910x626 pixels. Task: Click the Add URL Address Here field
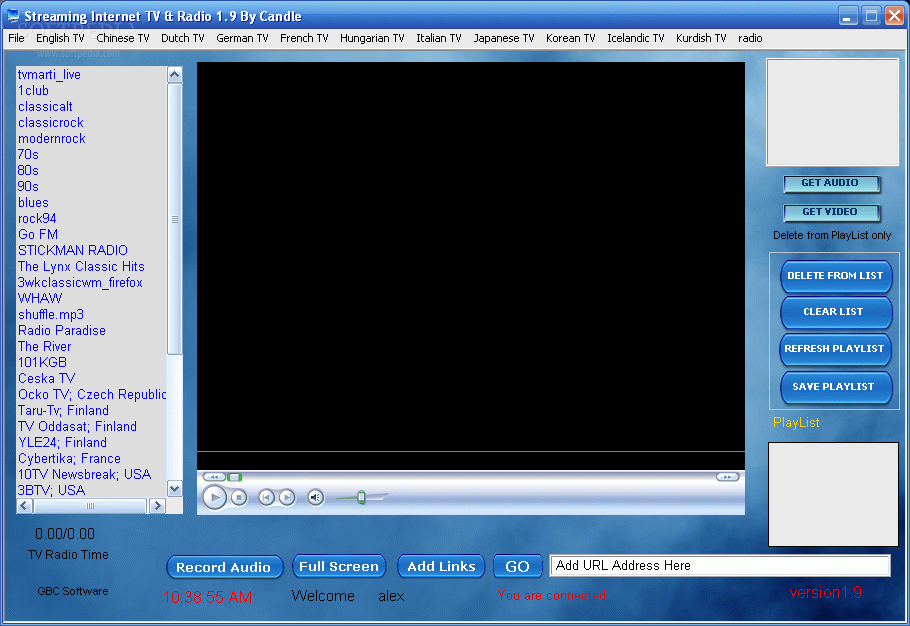coord(720,566)
